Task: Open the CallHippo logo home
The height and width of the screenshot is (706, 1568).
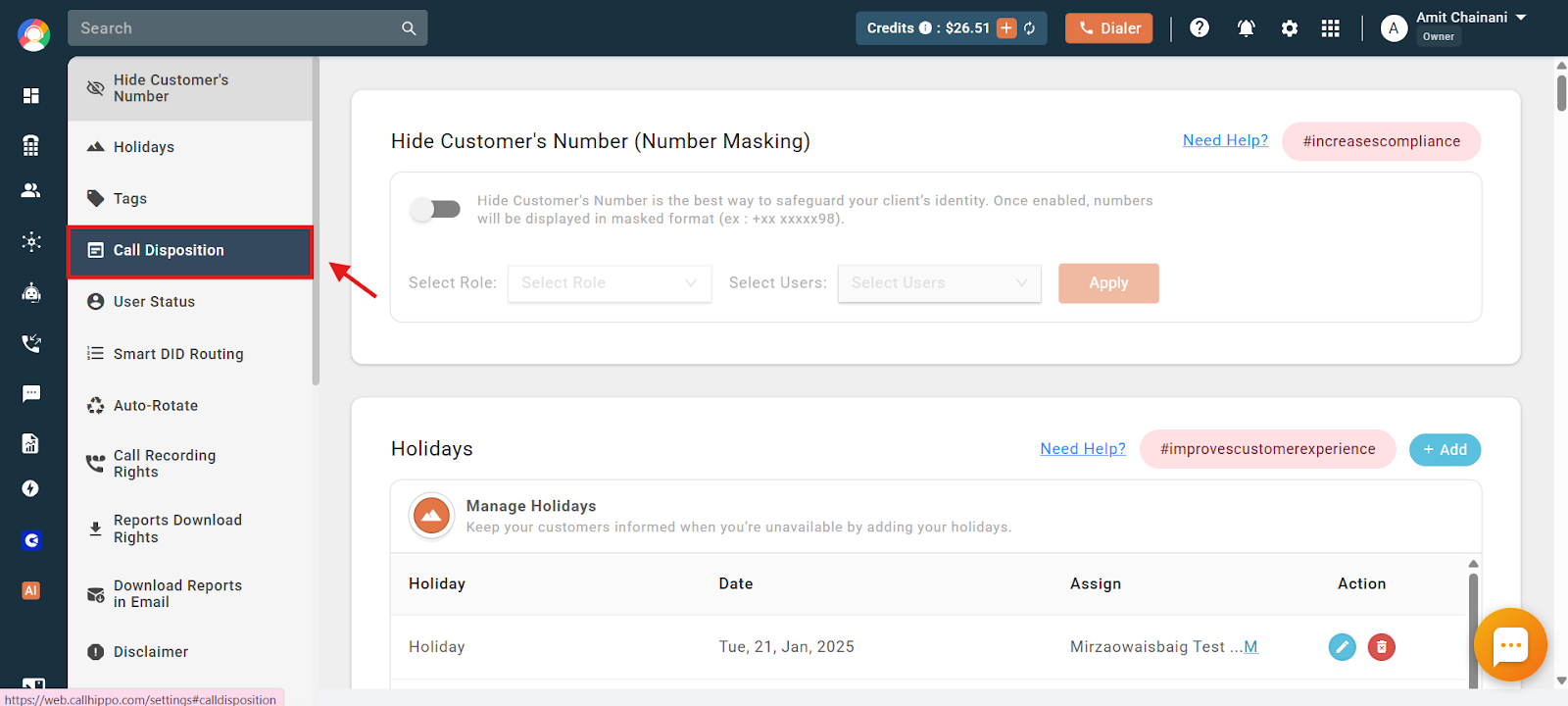Action: point(33,35)
